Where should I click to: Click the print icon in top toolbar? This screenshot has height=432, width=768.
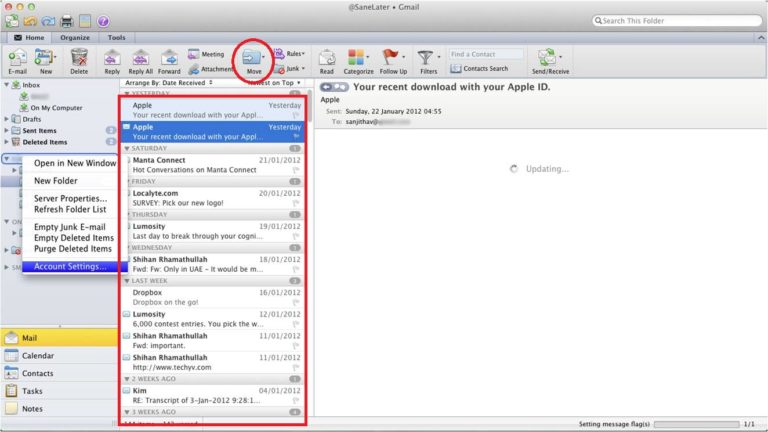point(67,22)
